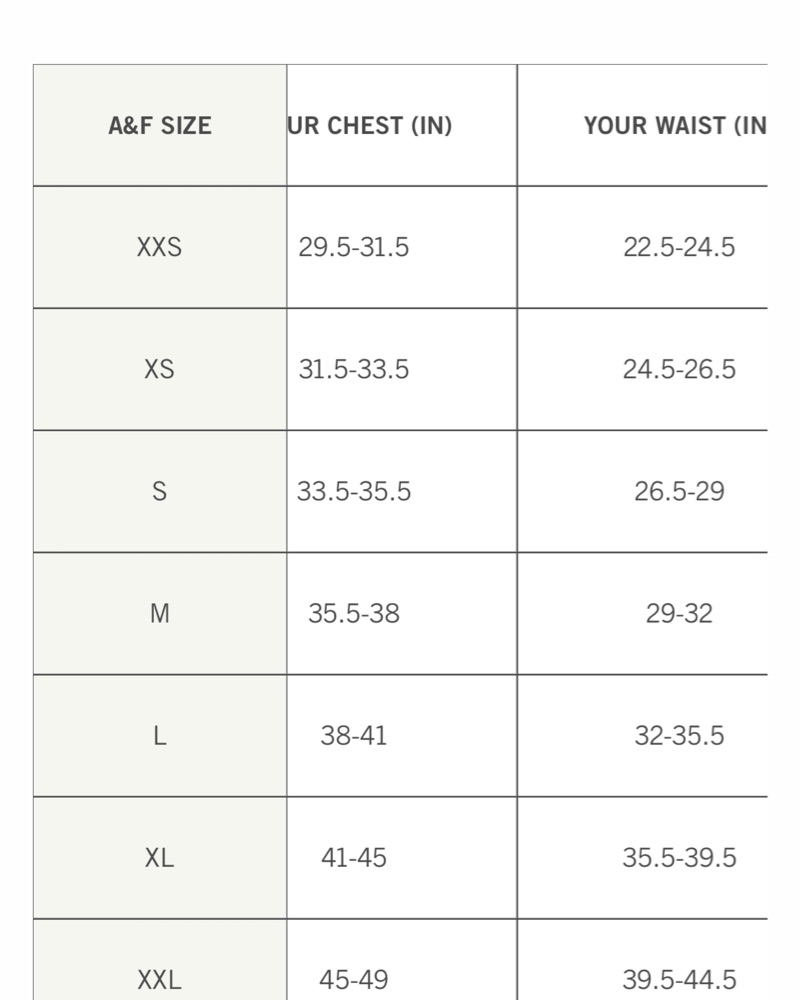Click chest value 33.5-35.5
Viewport: 801px width, 1000px height.
(354, 492)
